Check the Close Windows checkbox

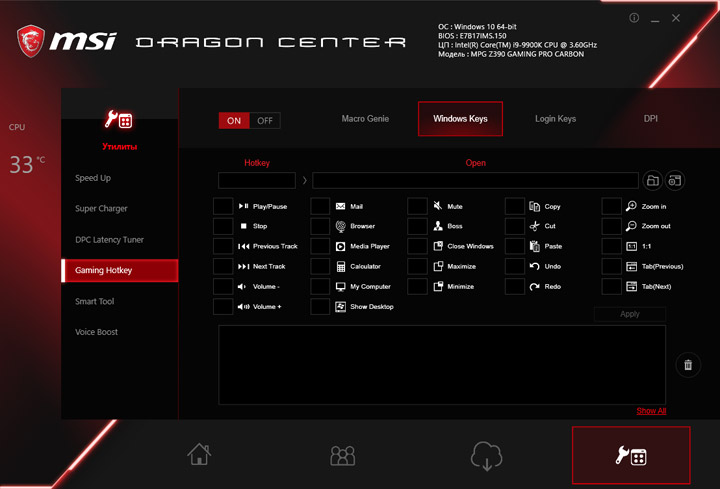click(x=417, y=246)
